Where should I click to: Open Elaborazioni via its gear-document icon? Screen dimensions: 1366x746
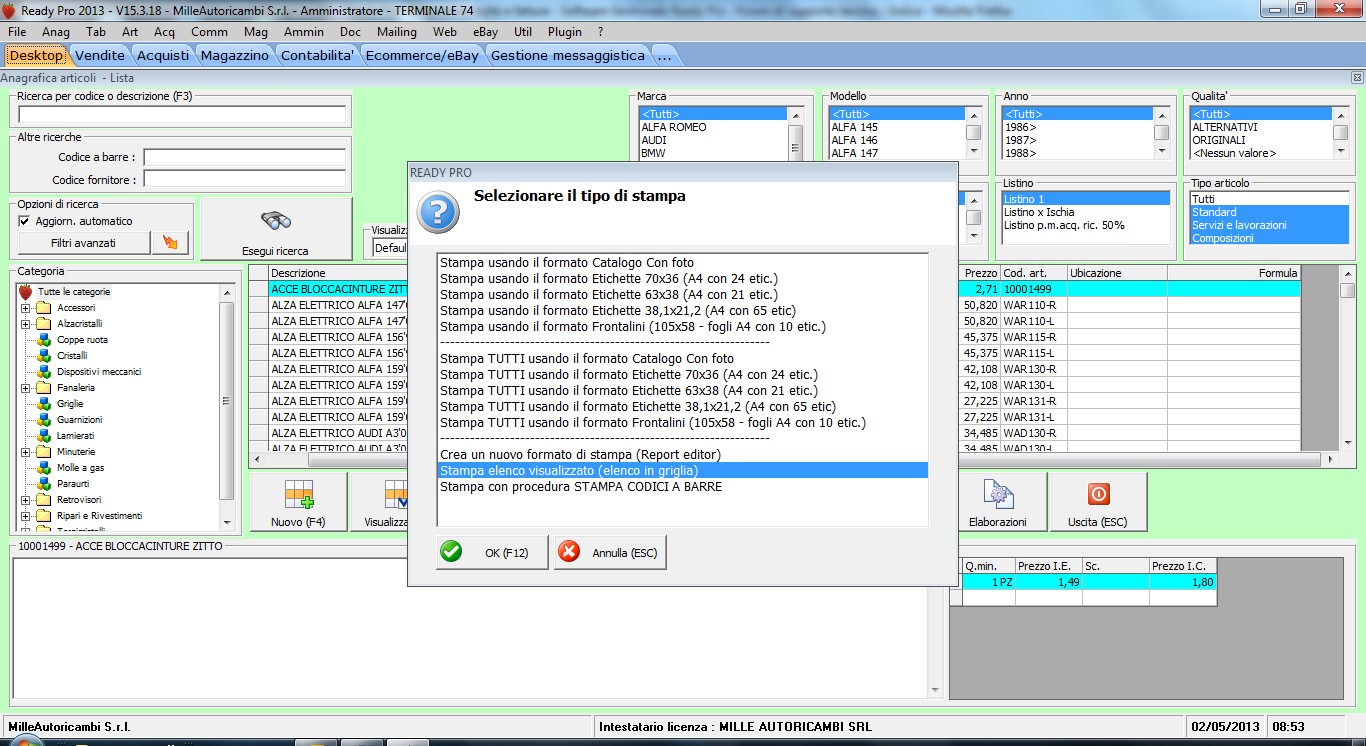[997, 495]
